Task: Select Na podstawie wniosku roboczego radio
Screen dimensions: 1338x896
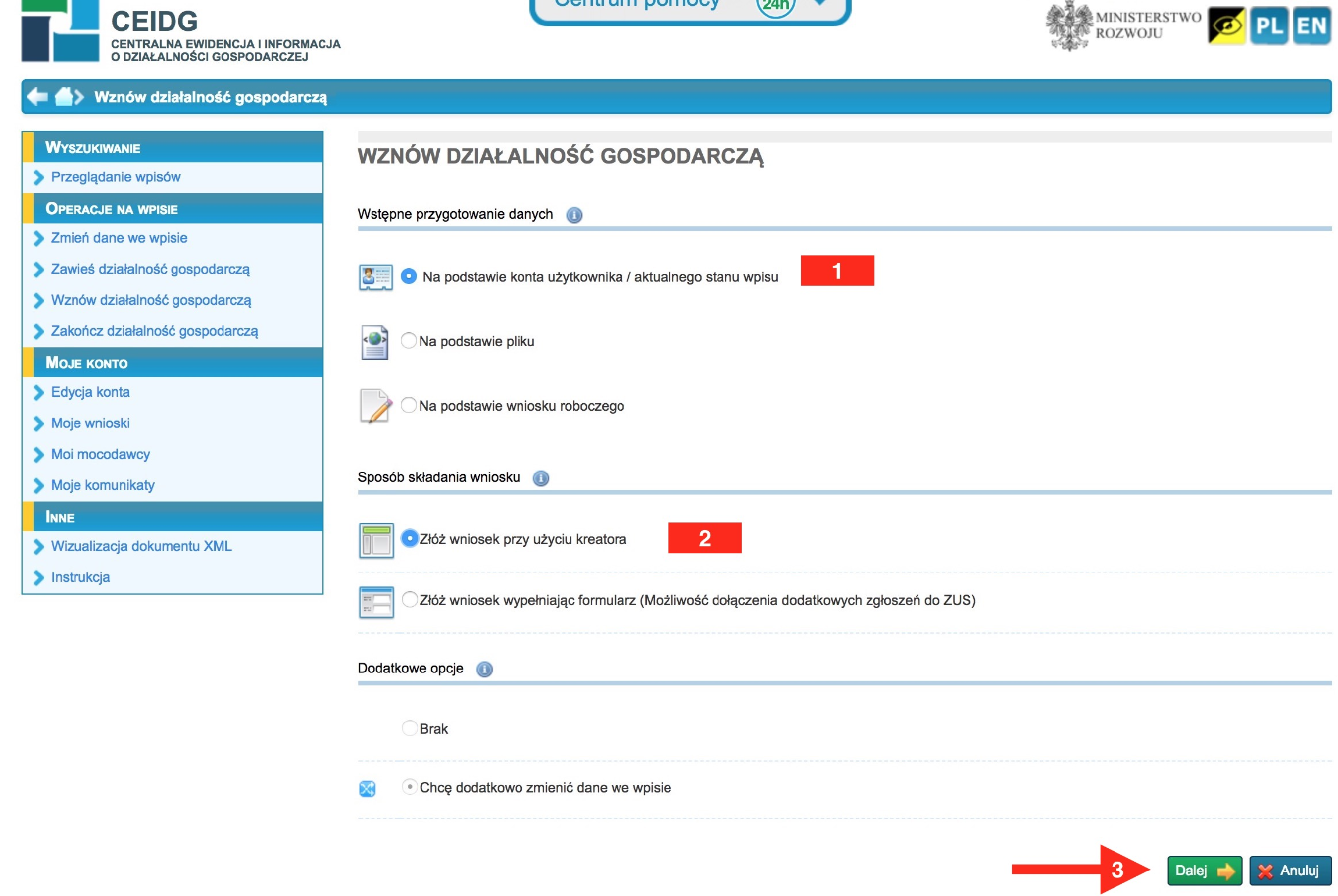Action: point(409,405)
